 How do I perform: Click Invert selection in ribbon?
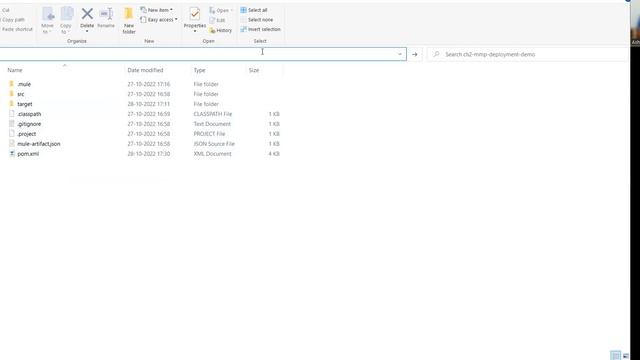[x=260, y=29]
